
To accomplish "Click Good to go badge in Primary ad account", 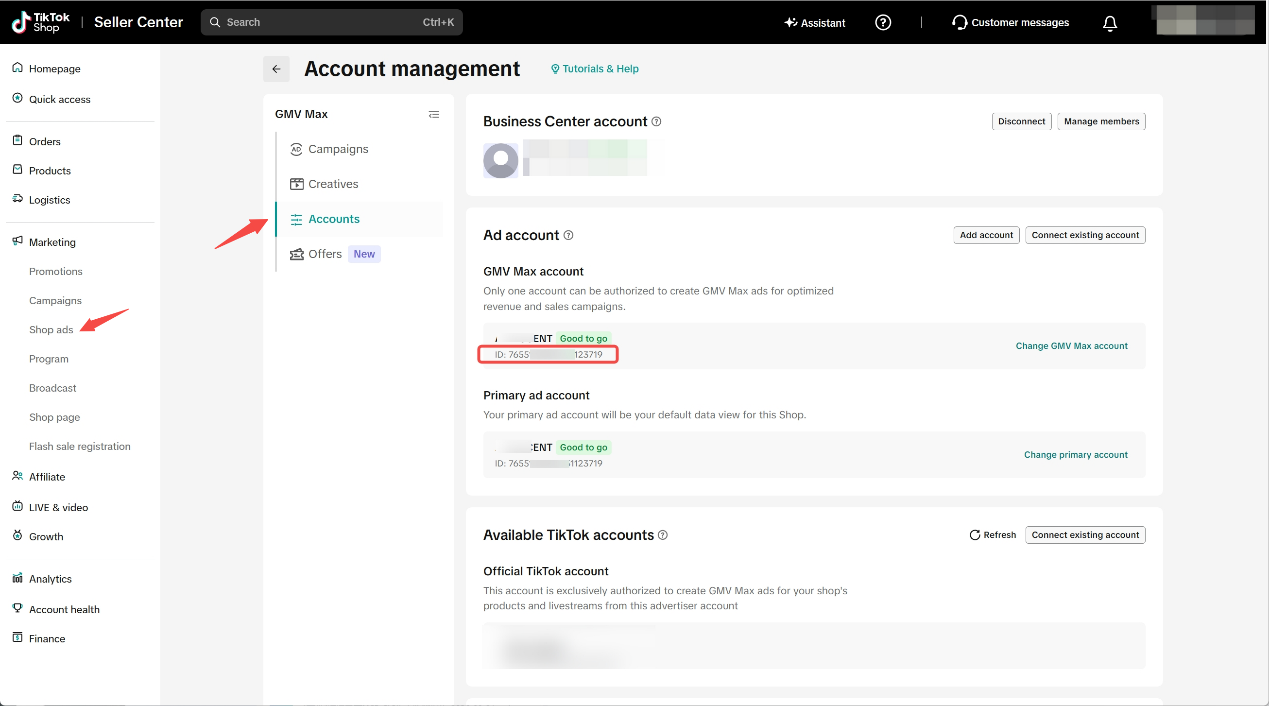I will (x=584, y=448).
